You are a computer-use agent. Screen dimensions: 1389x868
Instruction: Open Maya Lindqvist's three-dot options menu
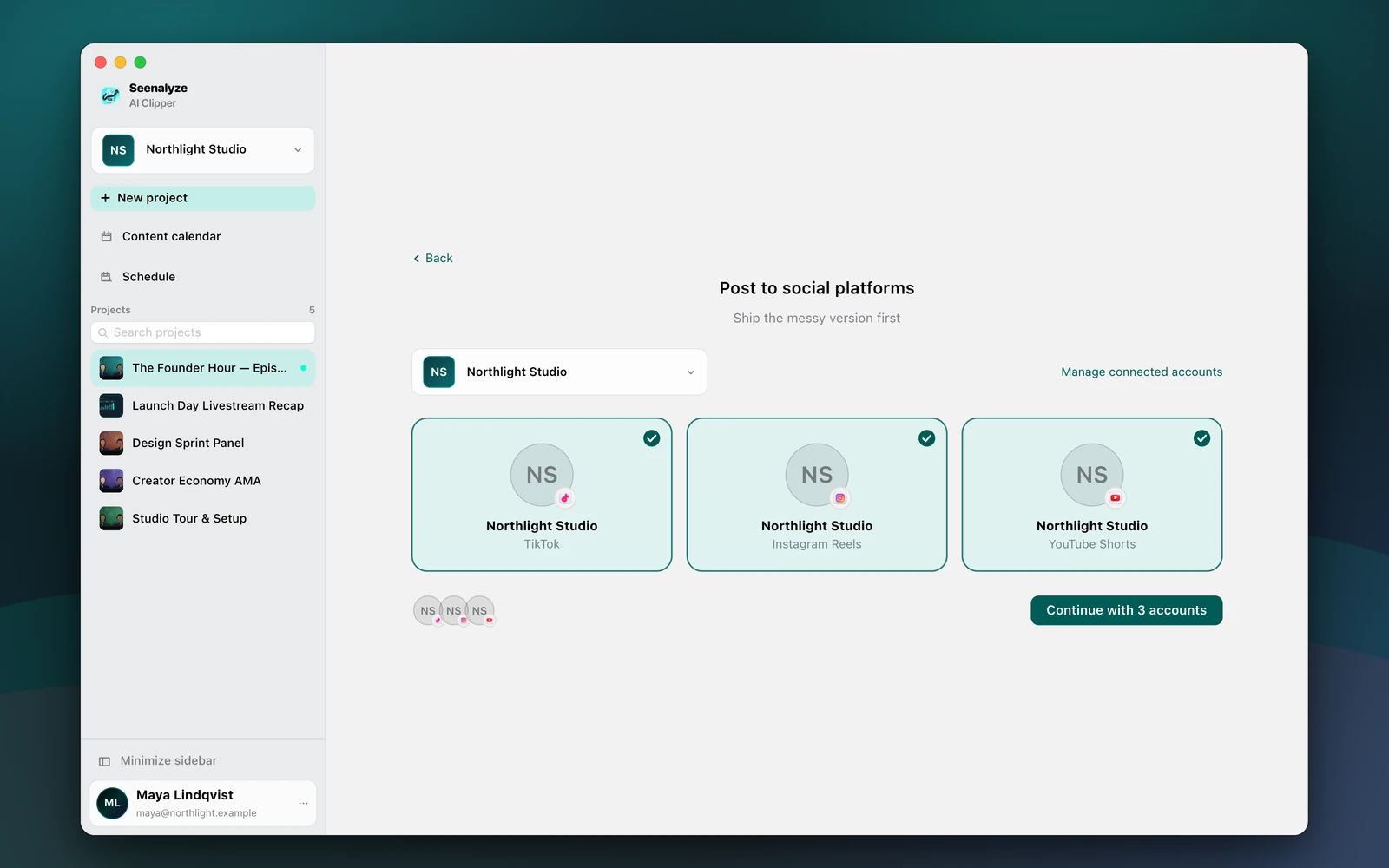[303, 803]
